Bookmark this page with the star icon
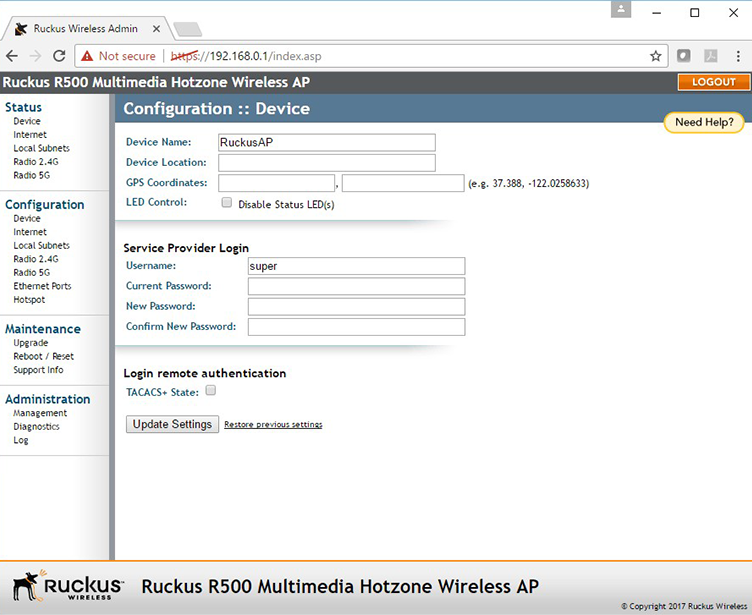 [656, 57]
